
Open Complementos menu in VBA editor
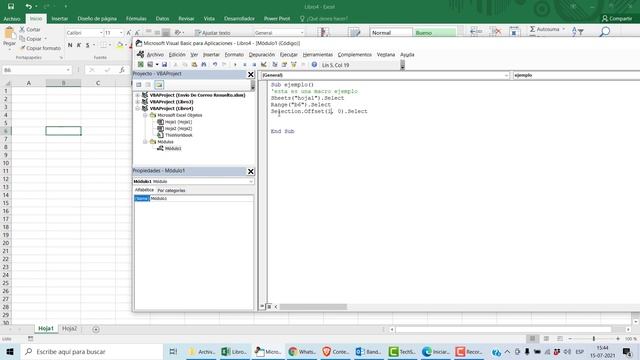[x=354, y=54]
